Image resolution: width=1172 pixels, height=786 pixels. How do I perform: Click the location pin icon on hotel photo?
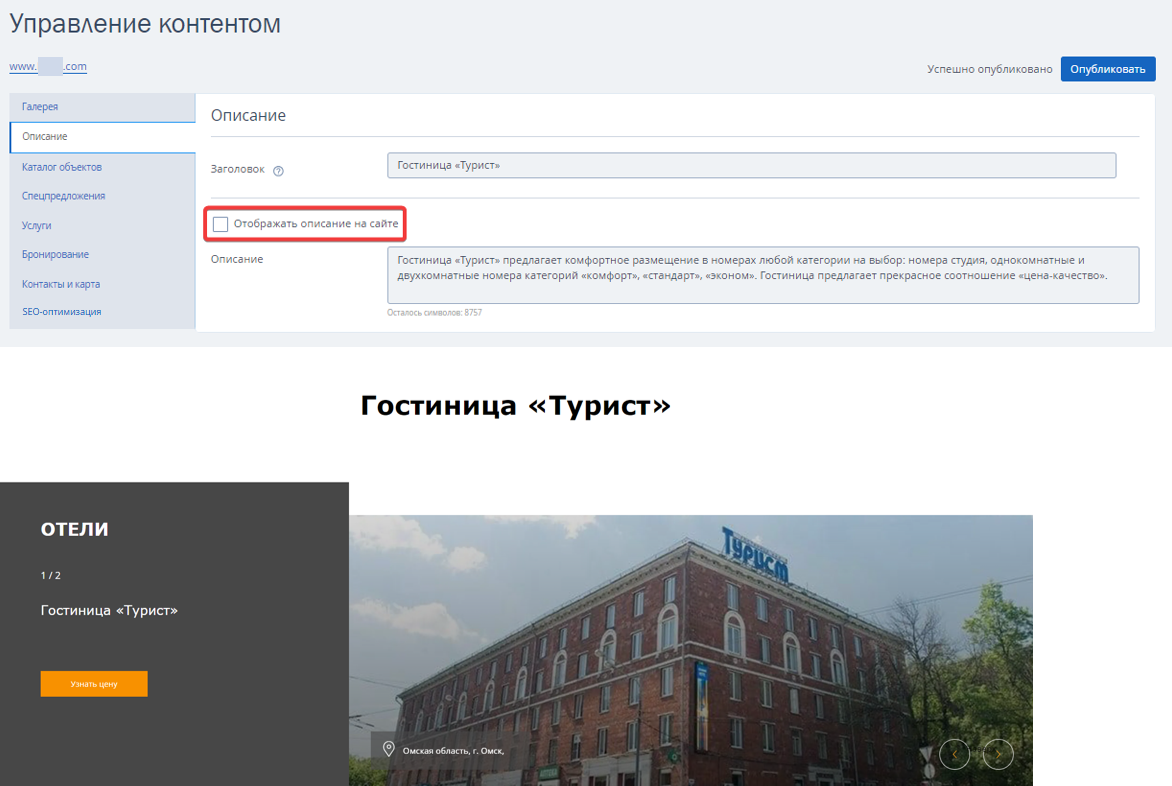(389, 749)
